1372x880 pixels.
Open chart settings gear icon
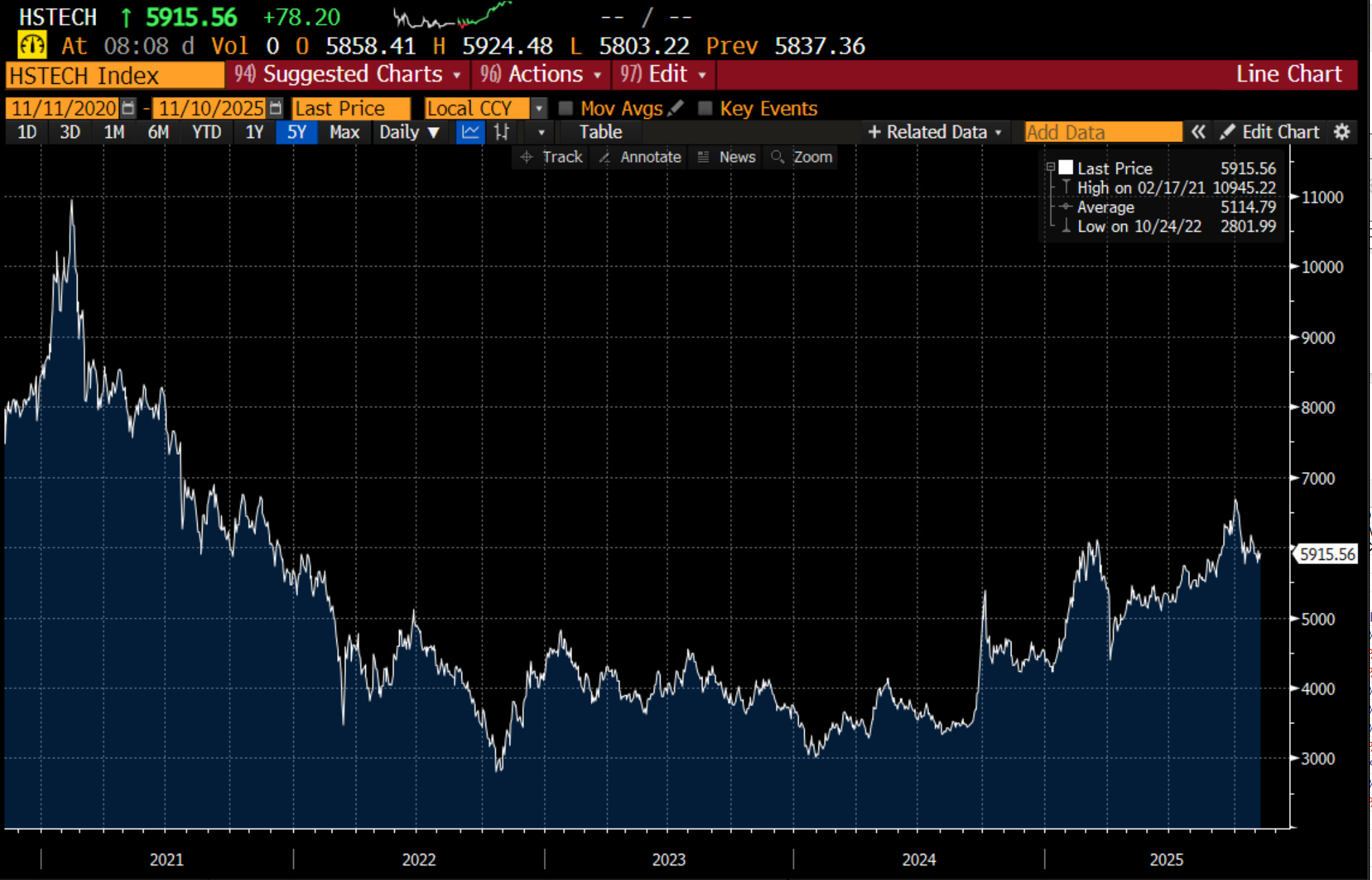(1342, 132)
